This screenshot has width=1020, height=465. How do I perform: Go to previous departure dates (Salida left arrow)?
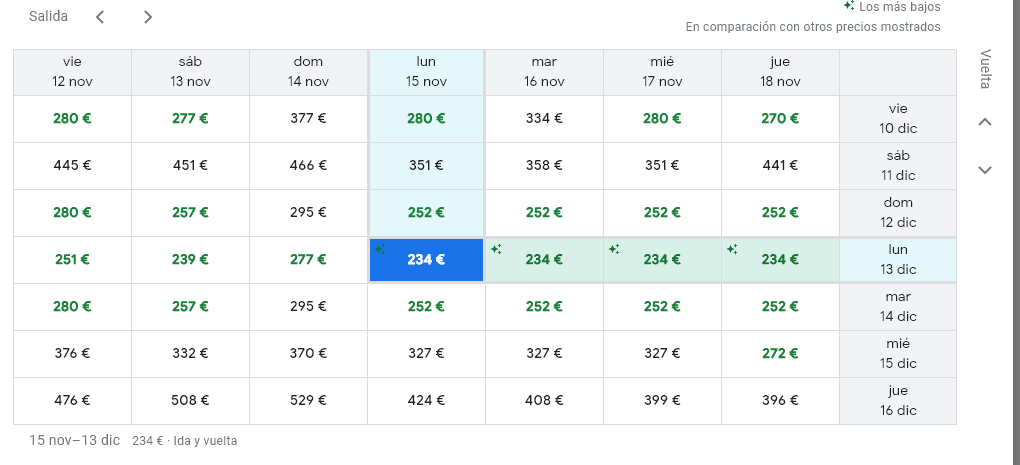100,17
